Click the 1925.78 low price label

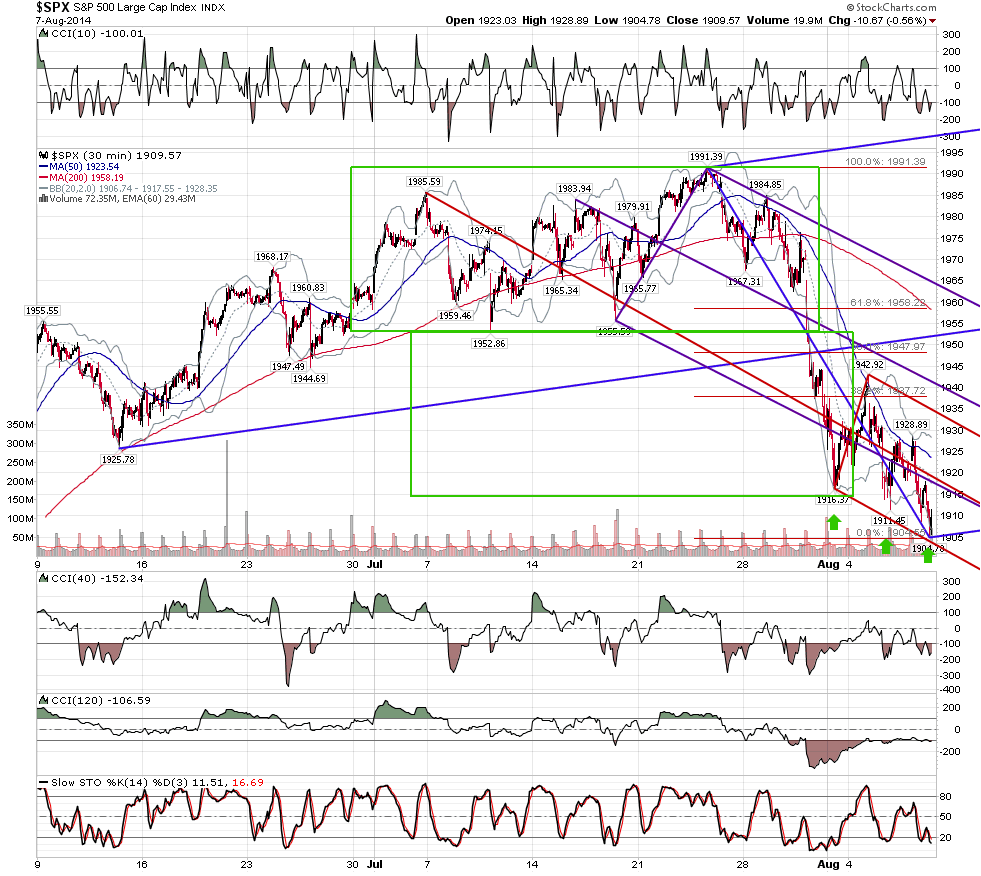[118, 459]
